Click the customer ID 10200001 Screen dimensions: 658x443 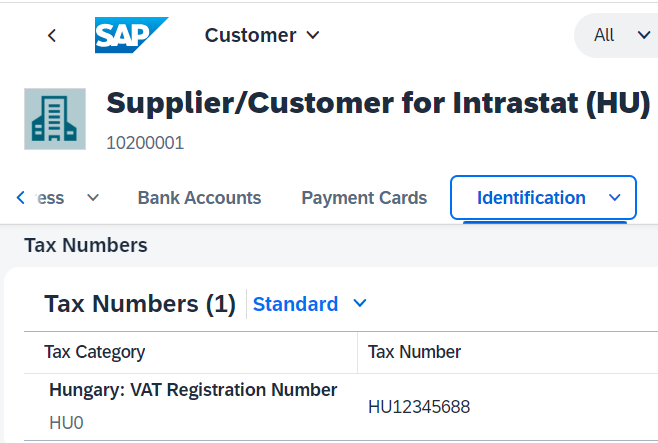(x=145, y=143)
